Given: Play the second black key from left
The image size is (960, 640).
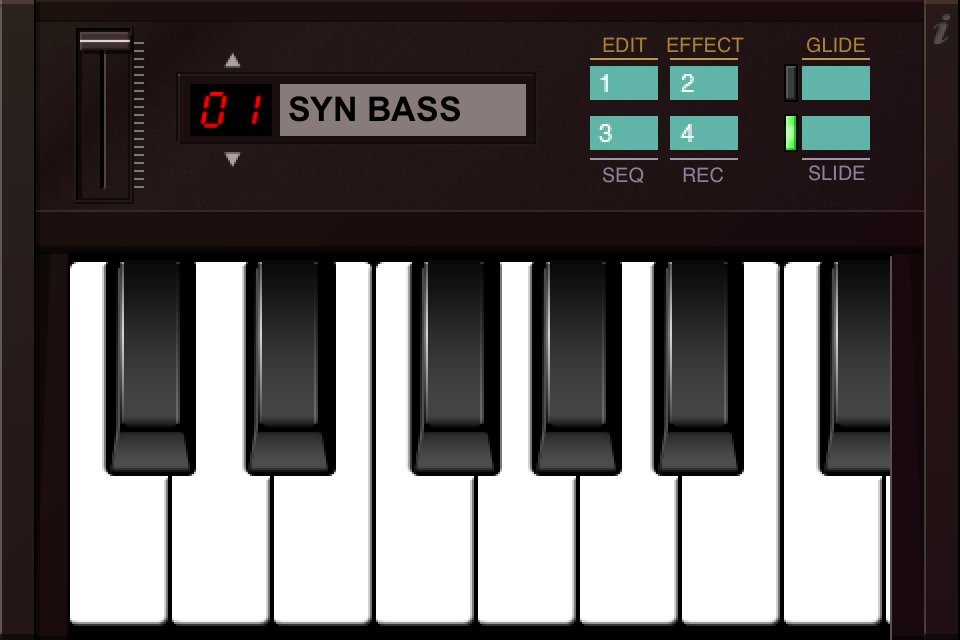Looking at the screenshot, I should pyautogui.click(x=290, y=367).
